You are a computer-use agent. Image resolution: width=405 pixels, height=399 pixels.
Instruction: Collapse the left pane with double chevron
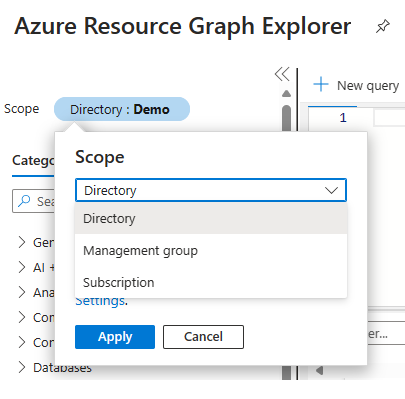coord(282,74)
